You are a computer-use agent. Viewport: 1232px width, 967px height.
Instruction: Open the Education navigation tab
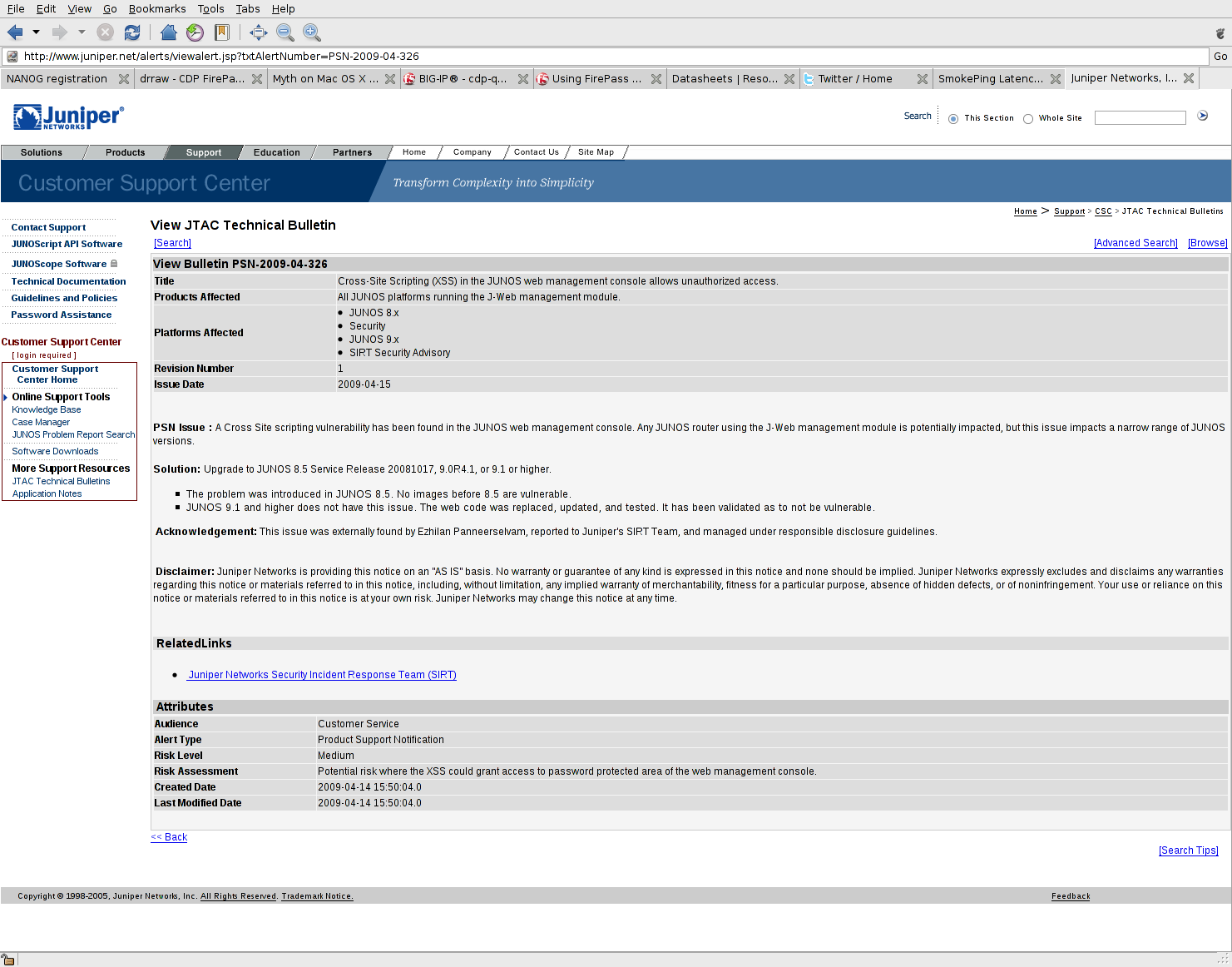coord(277,152)
